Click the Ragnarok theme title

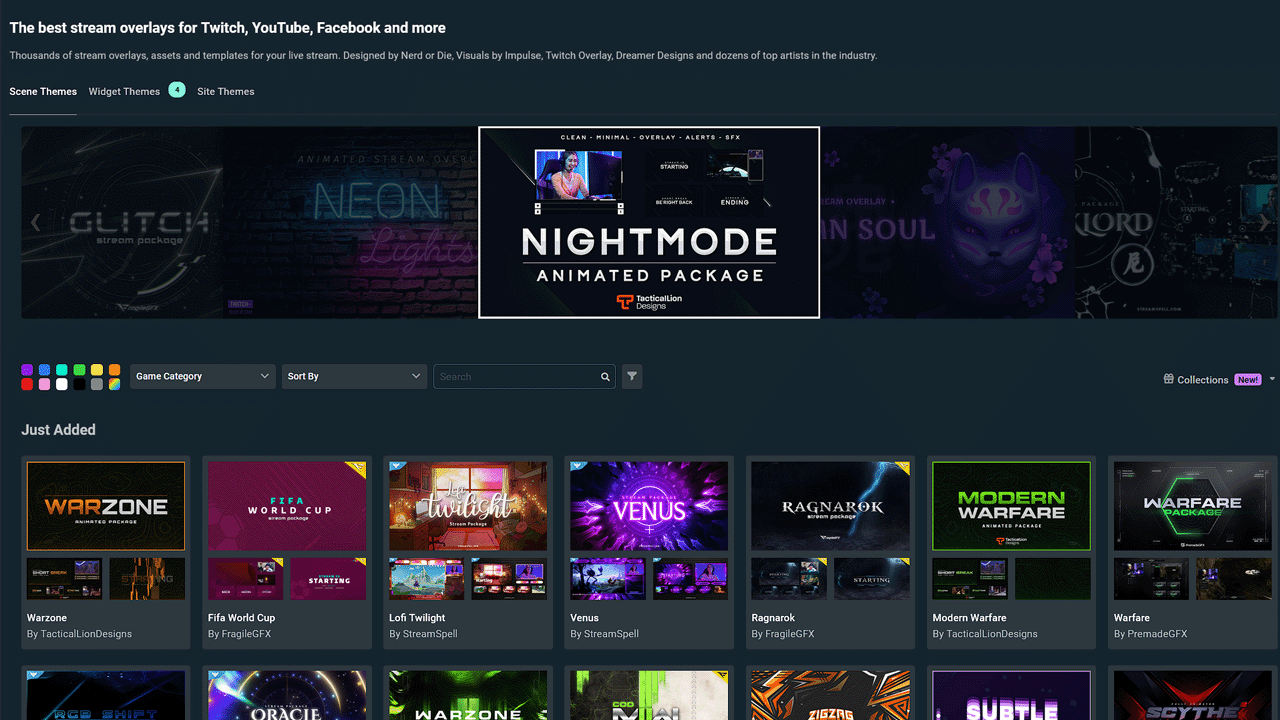click(773, 618)
